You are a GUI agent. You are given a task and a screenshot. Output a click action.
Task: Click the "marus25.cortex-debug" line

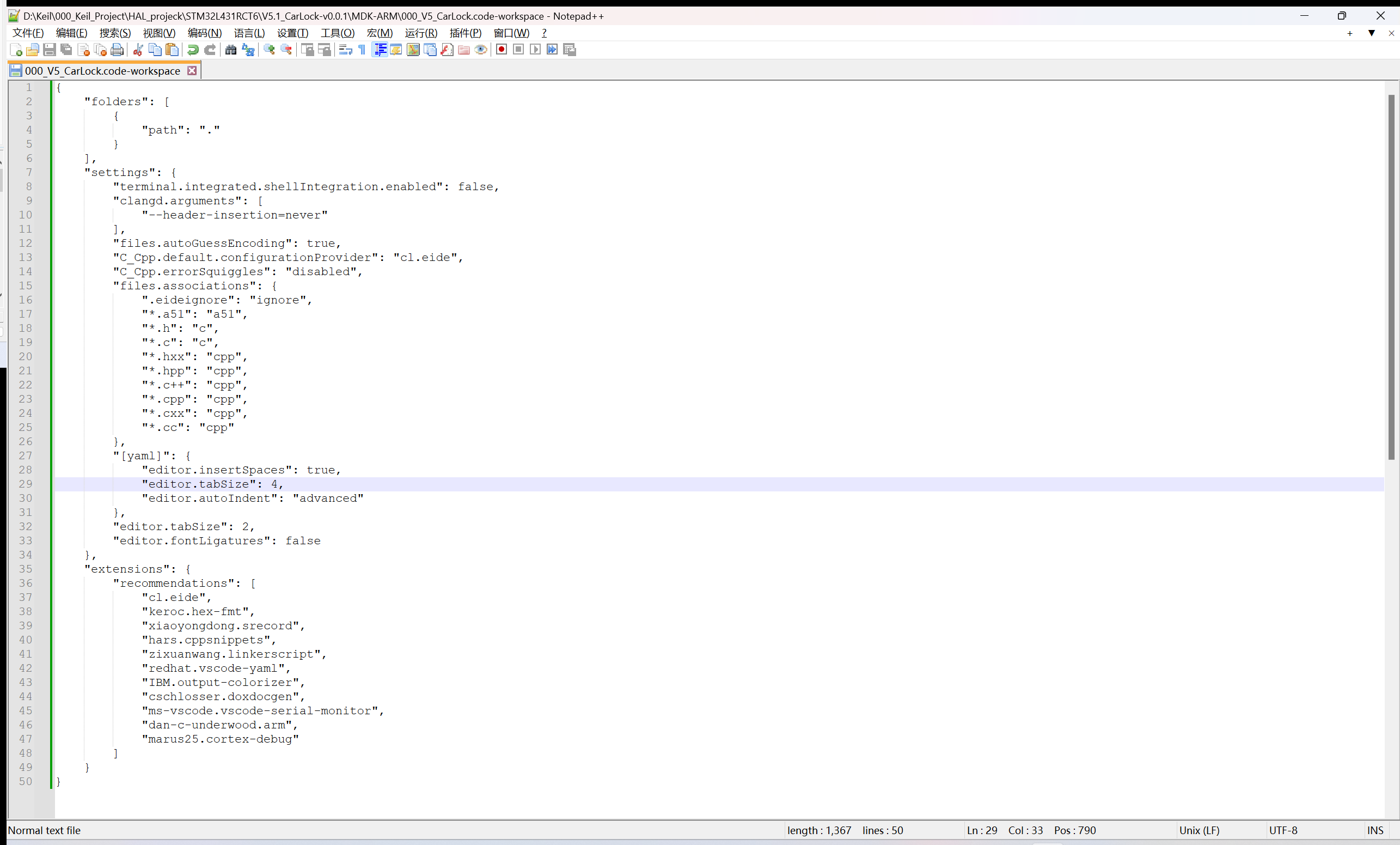click(x=221, y=739)
